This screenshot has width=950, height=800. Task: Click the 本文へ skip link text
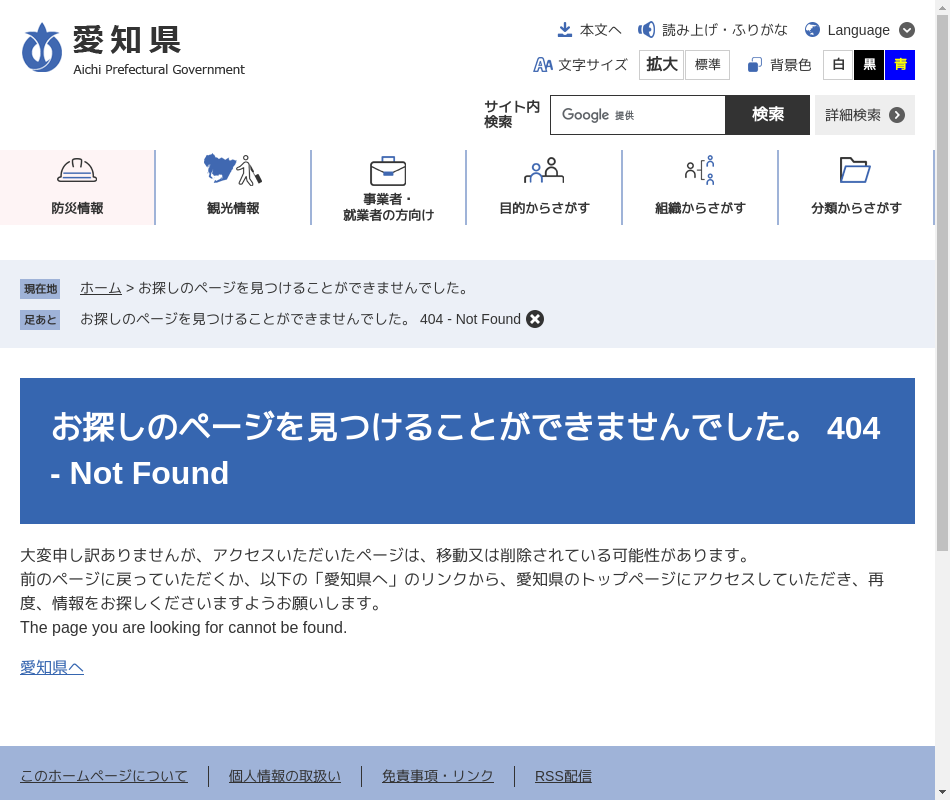[600, 30]
